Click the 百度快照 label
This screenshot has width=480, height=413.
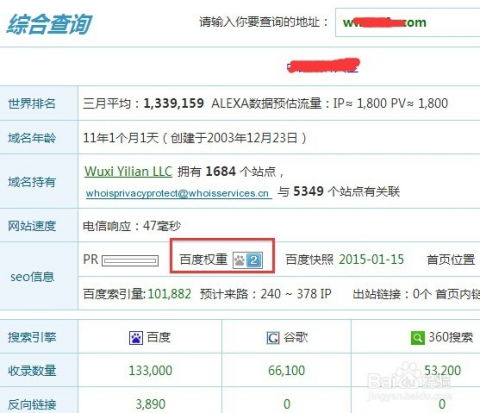point(309,260)
